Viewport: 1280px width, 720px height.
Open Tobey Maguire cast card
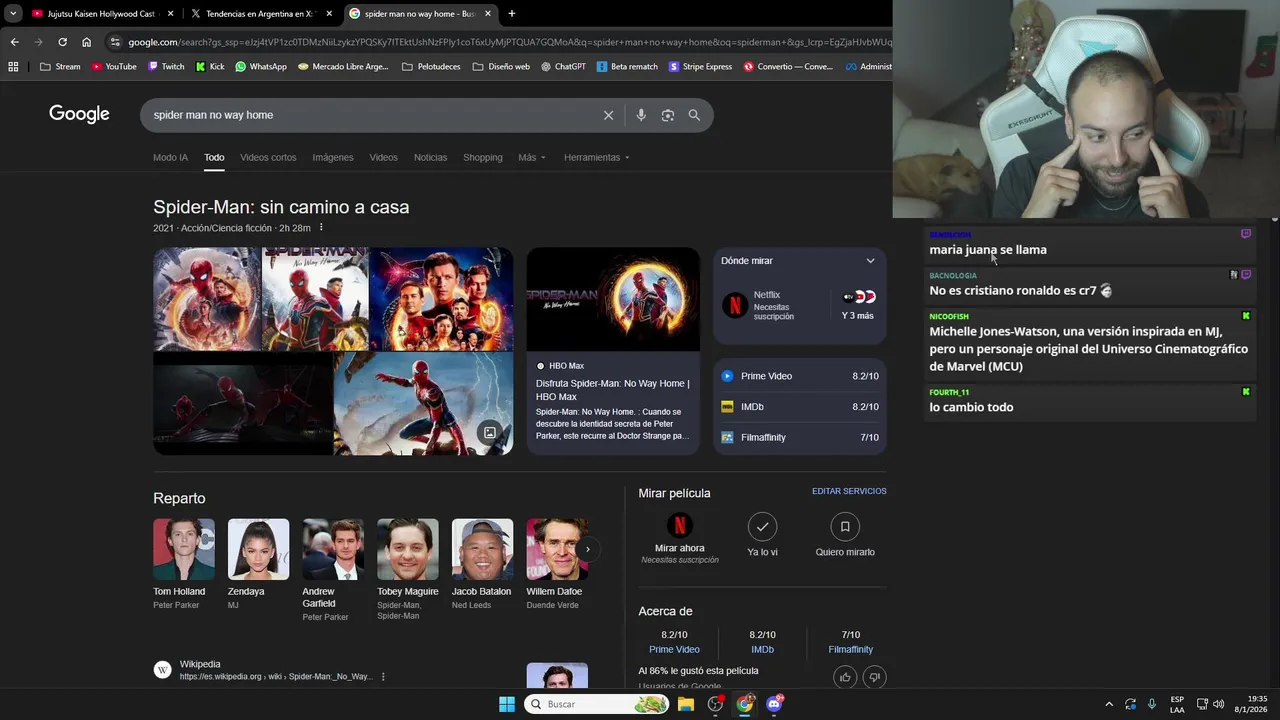click(407, 570)
